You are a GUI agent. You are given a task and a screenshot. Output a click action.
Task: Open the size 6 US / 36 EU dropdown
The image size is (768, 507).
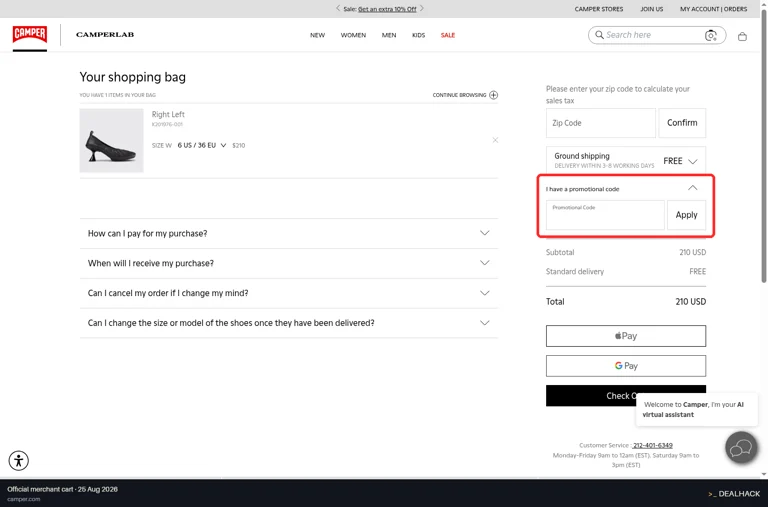[x=202, y=145]
